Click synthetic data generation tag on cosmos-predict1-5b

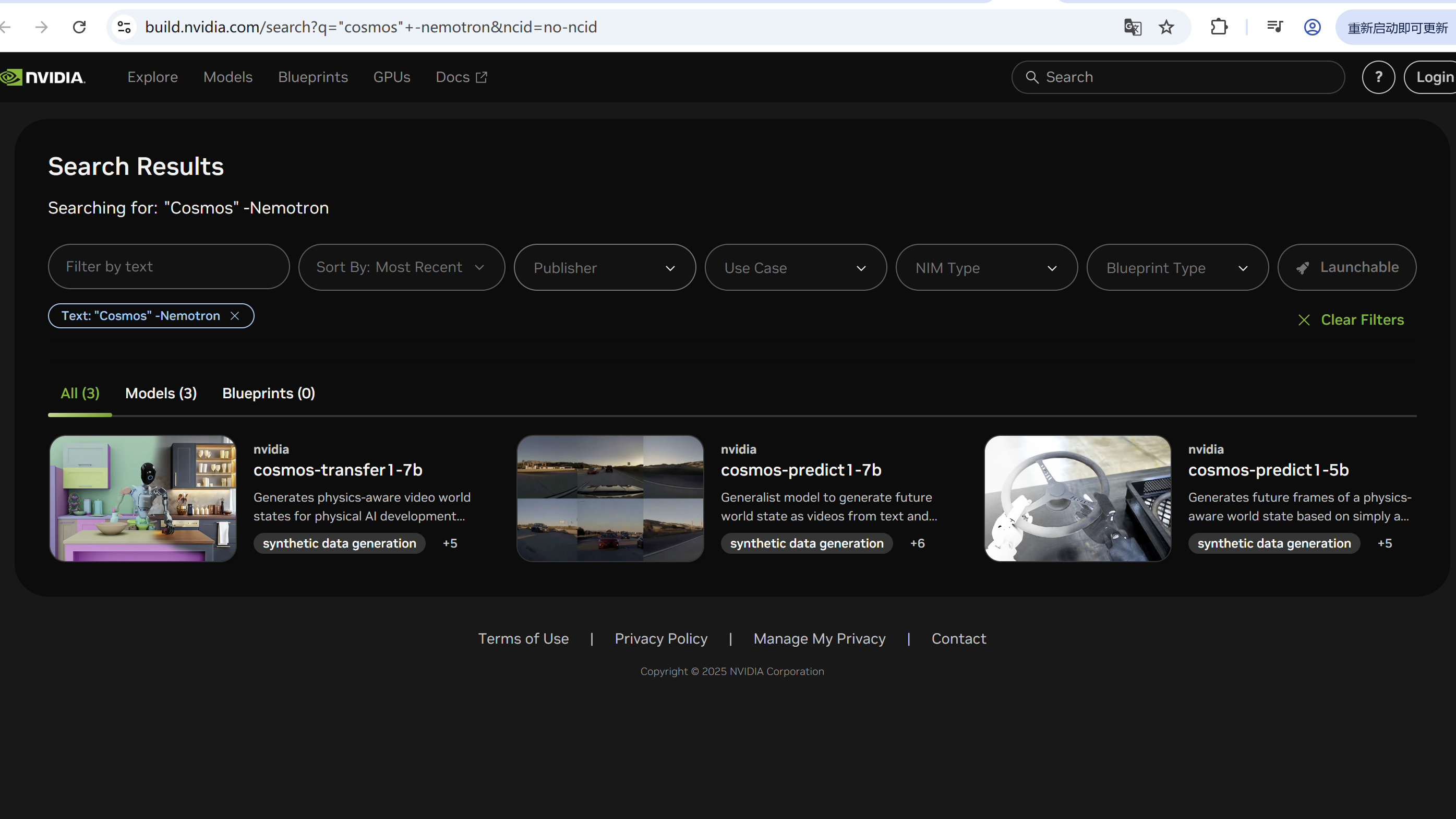coord(1274,543)
